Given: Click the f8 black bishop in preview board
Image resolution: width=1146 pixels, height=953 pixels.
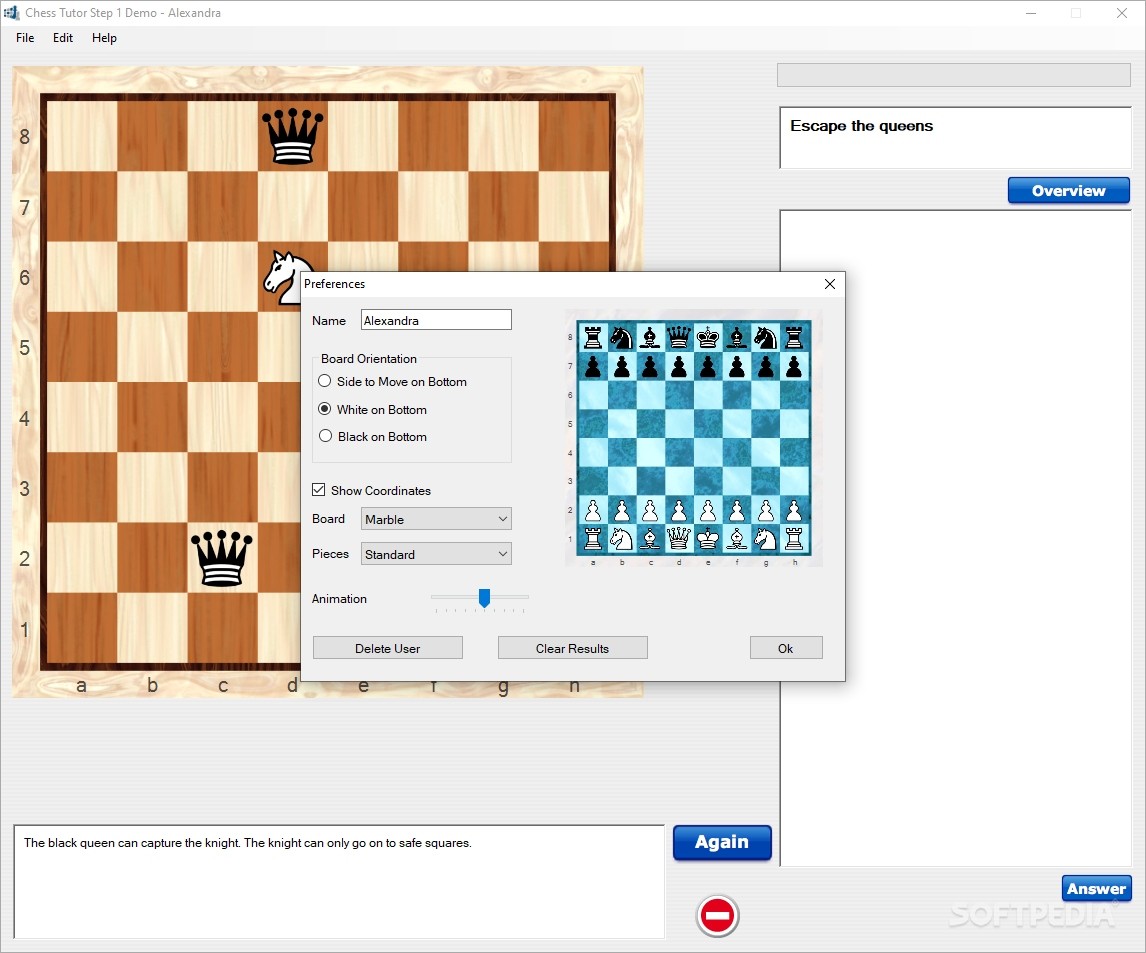Looking at the screenshot, I should 737,337.
